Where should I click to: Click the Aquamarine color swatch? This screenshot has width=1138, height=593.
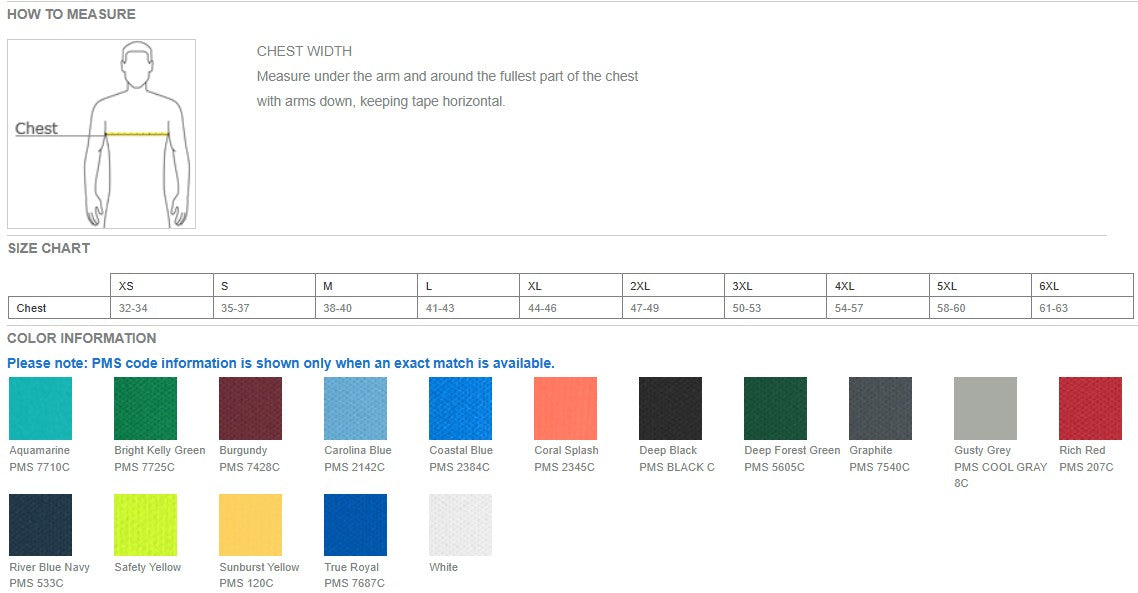click(40, 408)
